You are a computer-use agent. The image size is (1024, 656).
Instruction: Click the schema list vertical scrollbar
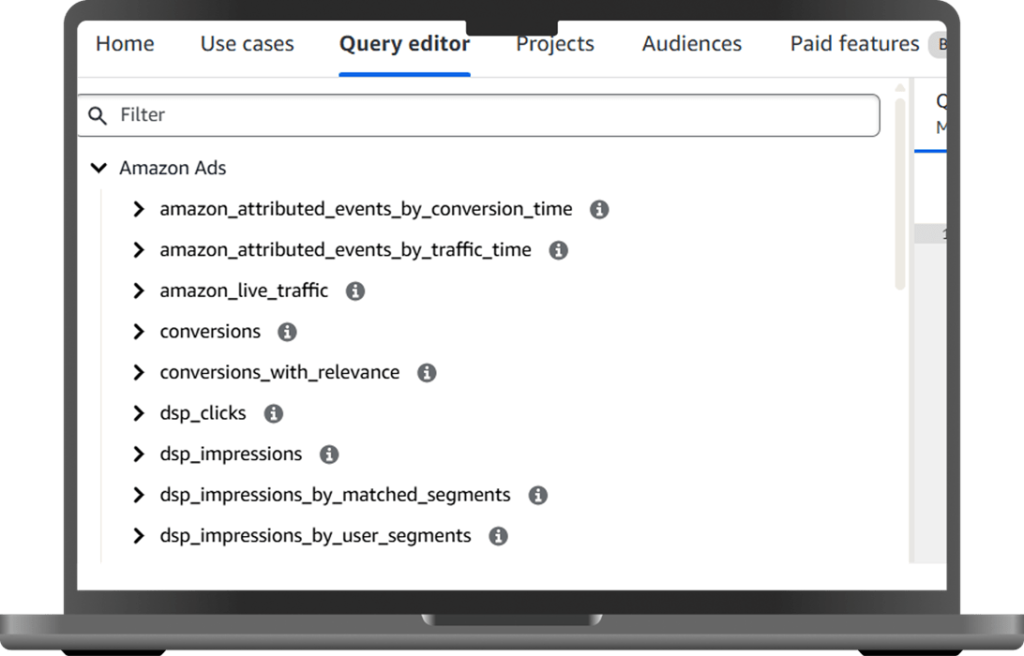[x=900, y=193]
